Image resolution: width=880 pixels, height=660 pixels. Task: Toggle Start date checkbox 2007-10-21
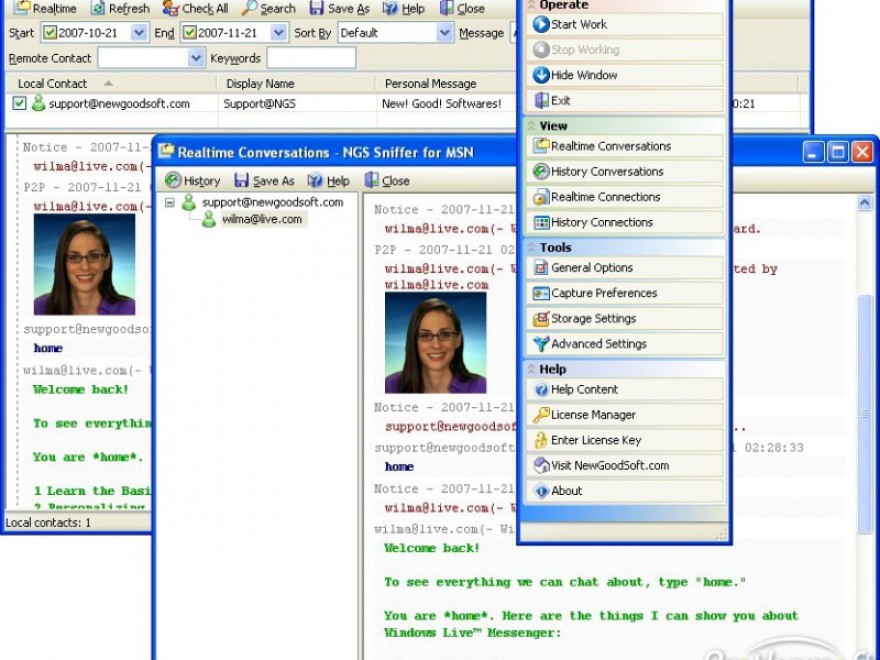50,33
